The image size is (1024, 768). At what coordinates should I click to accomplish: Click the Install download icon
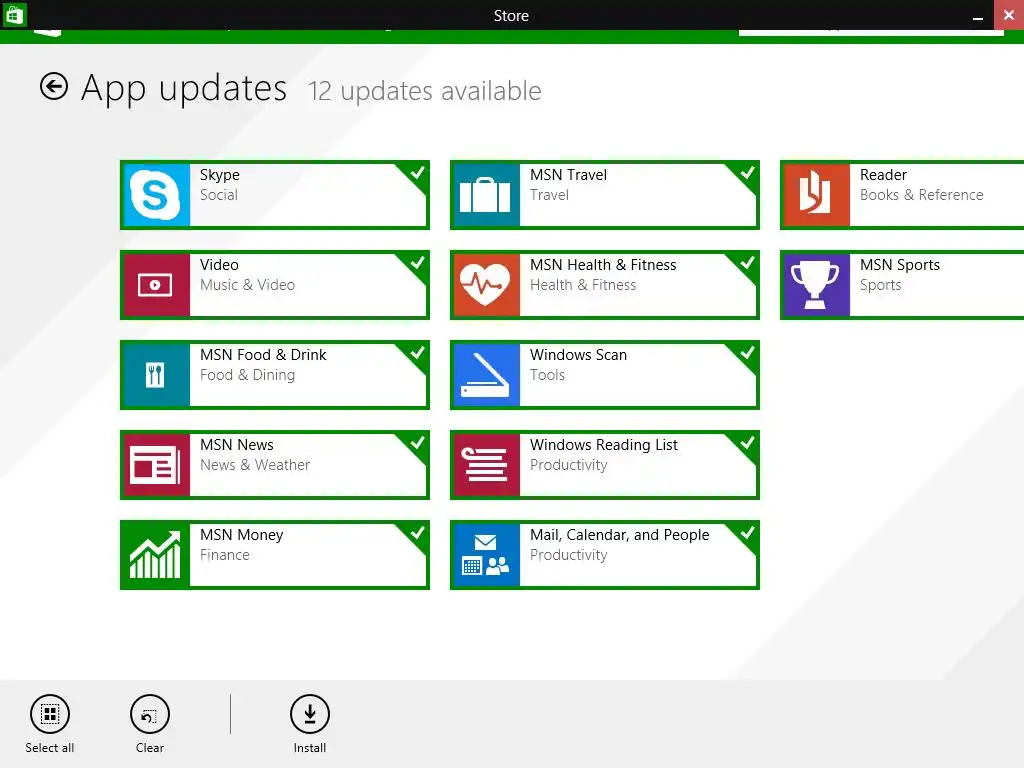pyautogui.click(x=310, y=714)
